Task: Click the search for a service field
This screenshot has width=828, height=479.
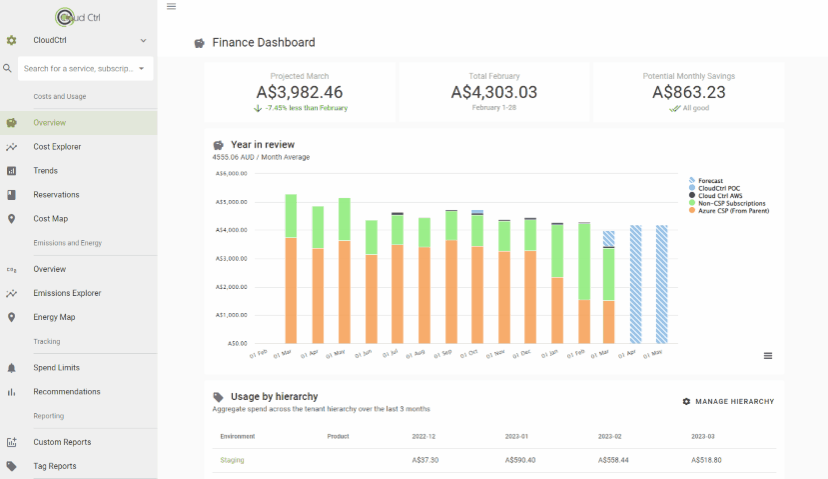Action: point(78,69)
